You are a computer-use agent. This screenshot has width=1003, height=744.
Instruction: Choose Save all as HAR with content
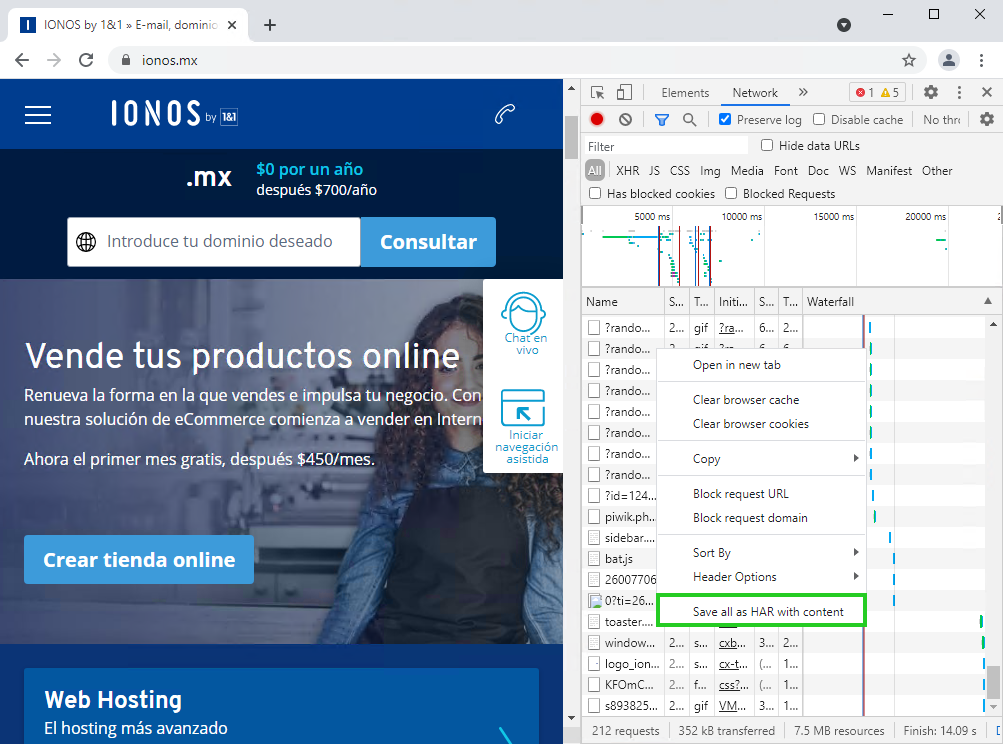[761, 612]
